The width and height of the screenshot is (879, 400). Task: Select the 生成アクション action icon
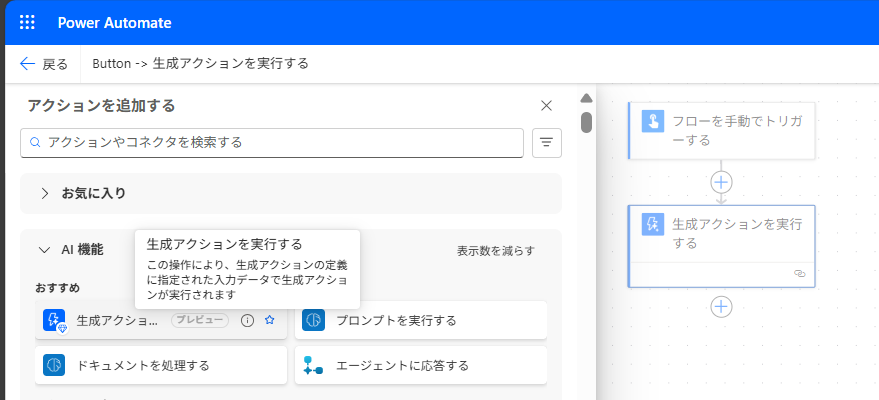(x=54, y=320)
